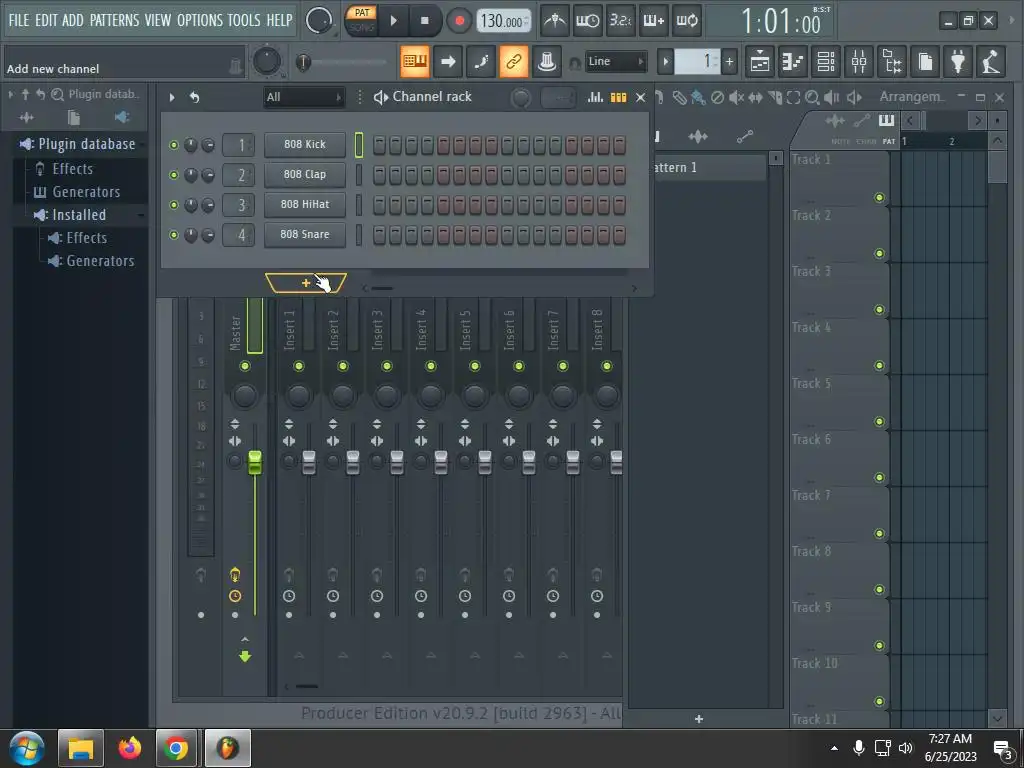This screenshot has height=768, width=1024.
Task: Open the piano roll view icon
Action: pyautogui.click(x=793, y=62)
